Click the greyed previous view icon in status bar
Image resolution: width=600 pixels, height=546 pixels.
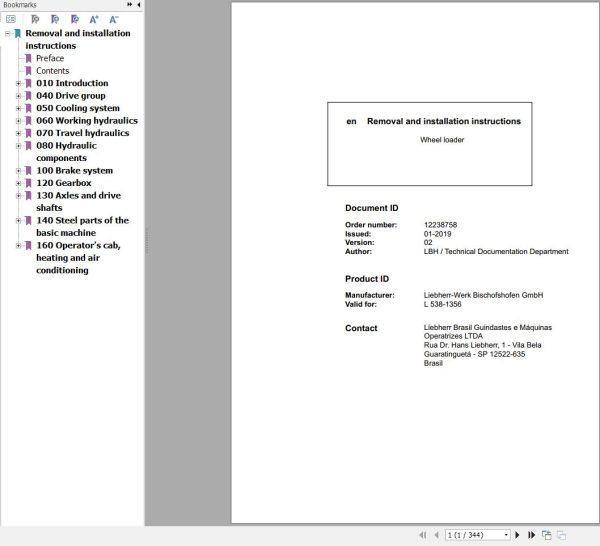pyautogui.click(x=561, y=535)
